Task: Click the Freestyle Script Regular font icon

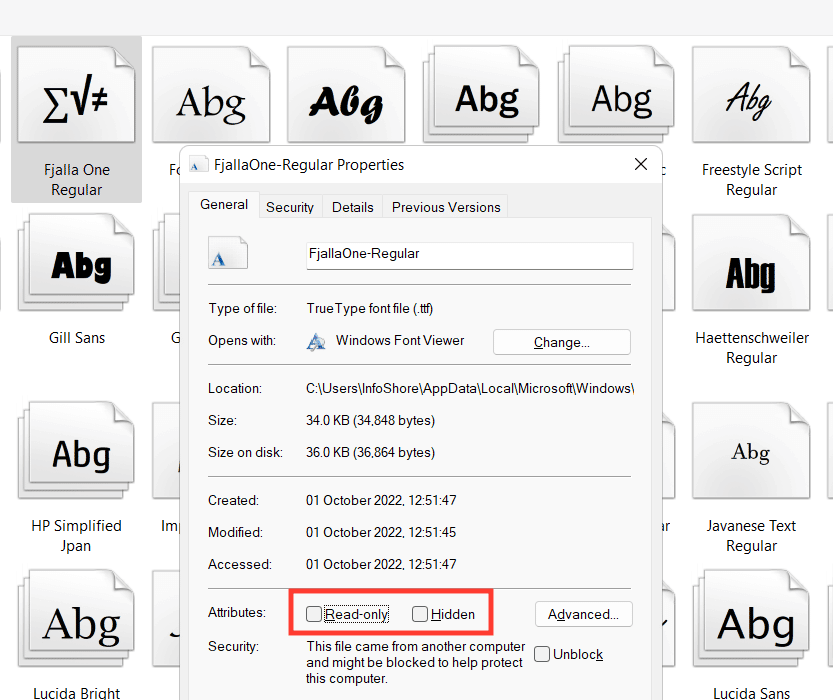Action: [x=750, y=100]
